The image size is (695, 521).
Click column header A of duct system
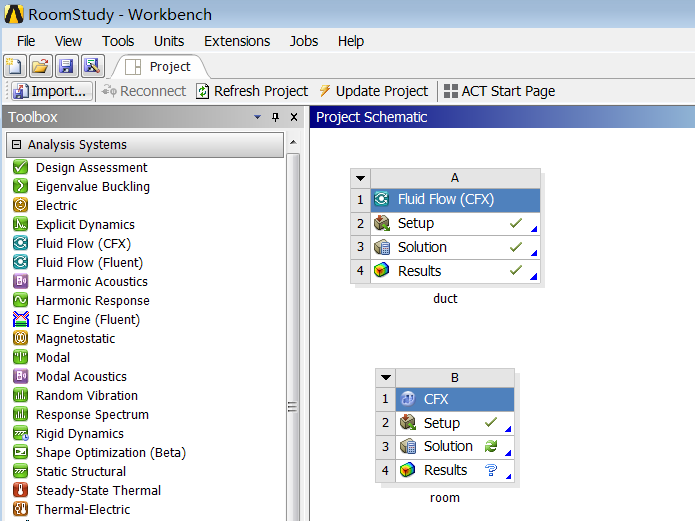[455, 178]
